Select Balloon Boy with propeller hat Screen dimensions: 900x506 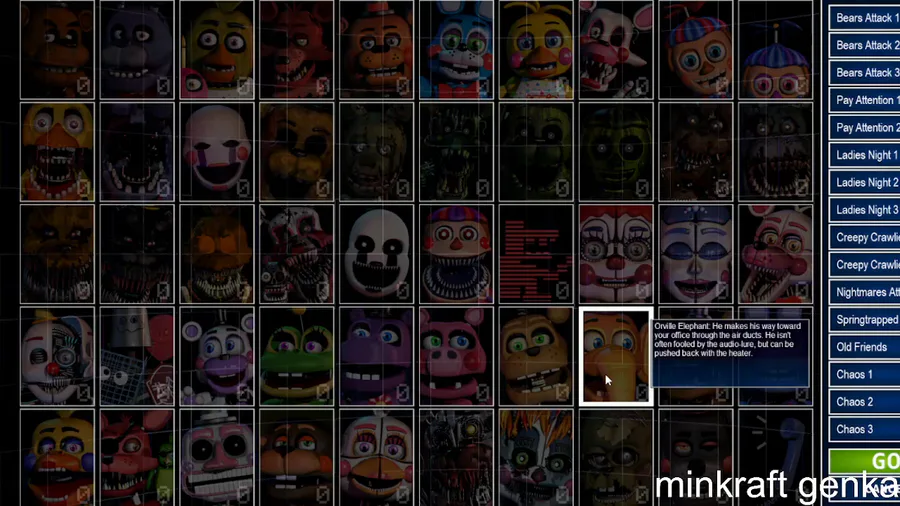pyautogui.click(x=695, y=49)
